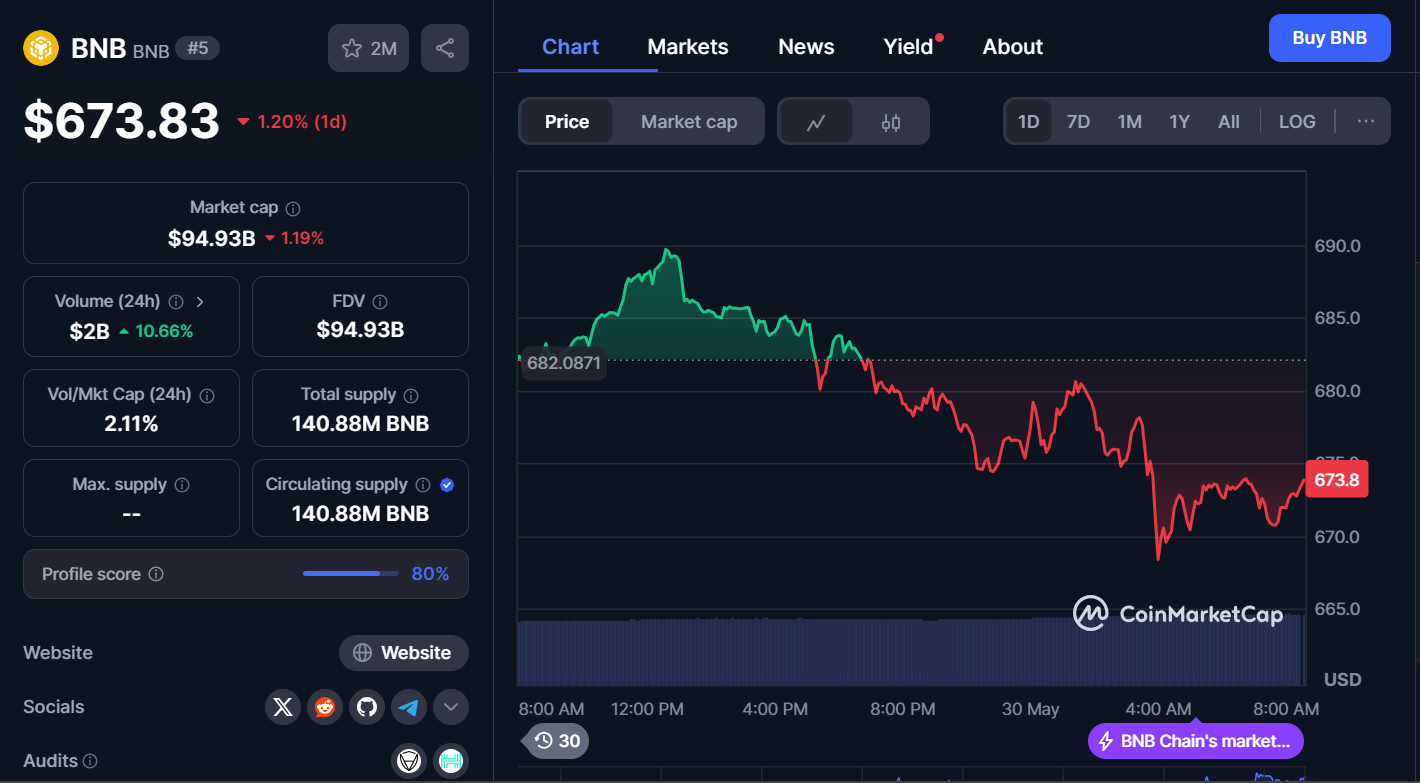1420x783 pixels.
Task: Click the 1.20% (1d) price change text
Action: [302, 122]
